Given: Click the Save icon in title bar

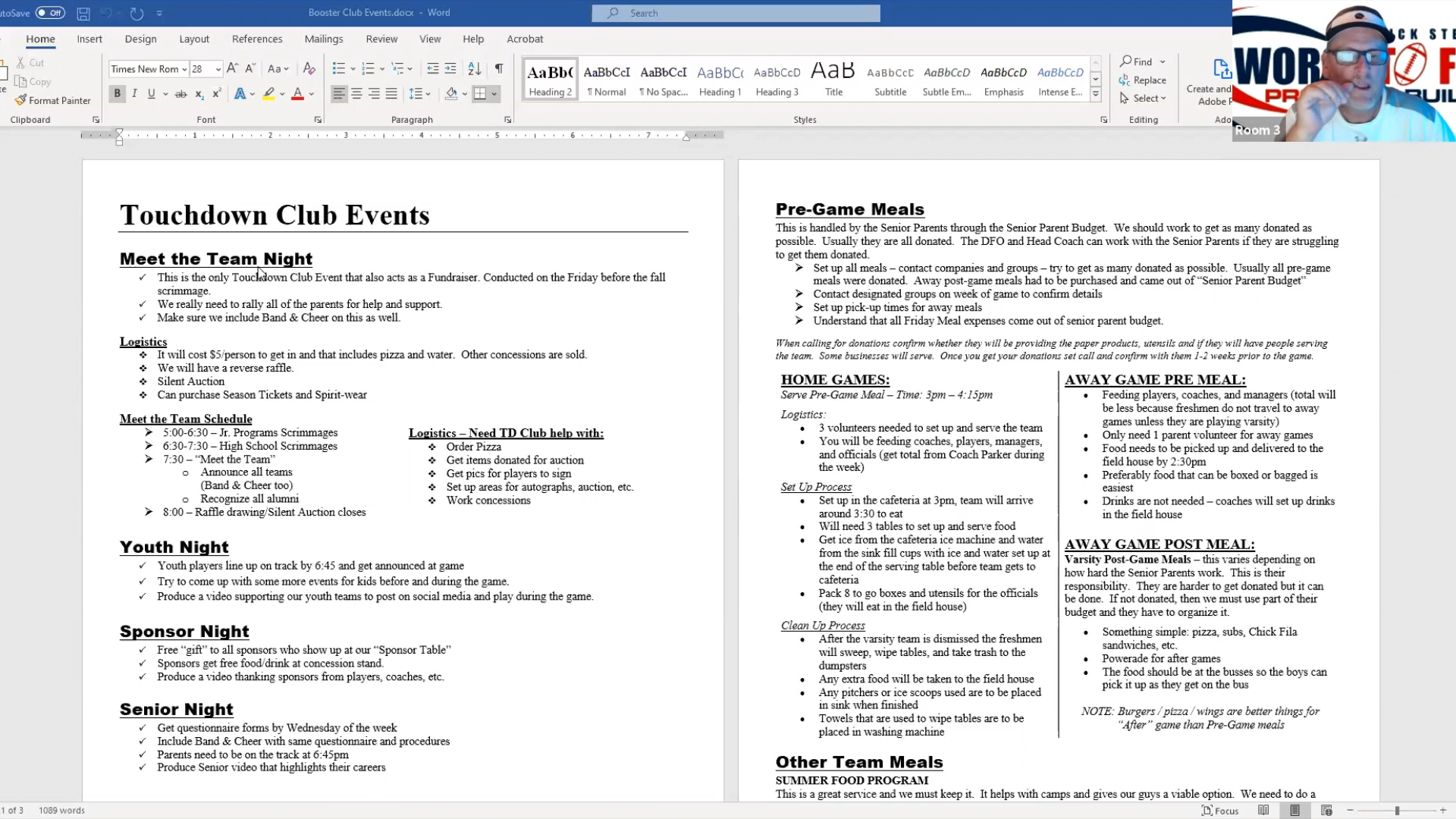Looking at the screenshot, I should pyautogui.click(x=83, y=13).
